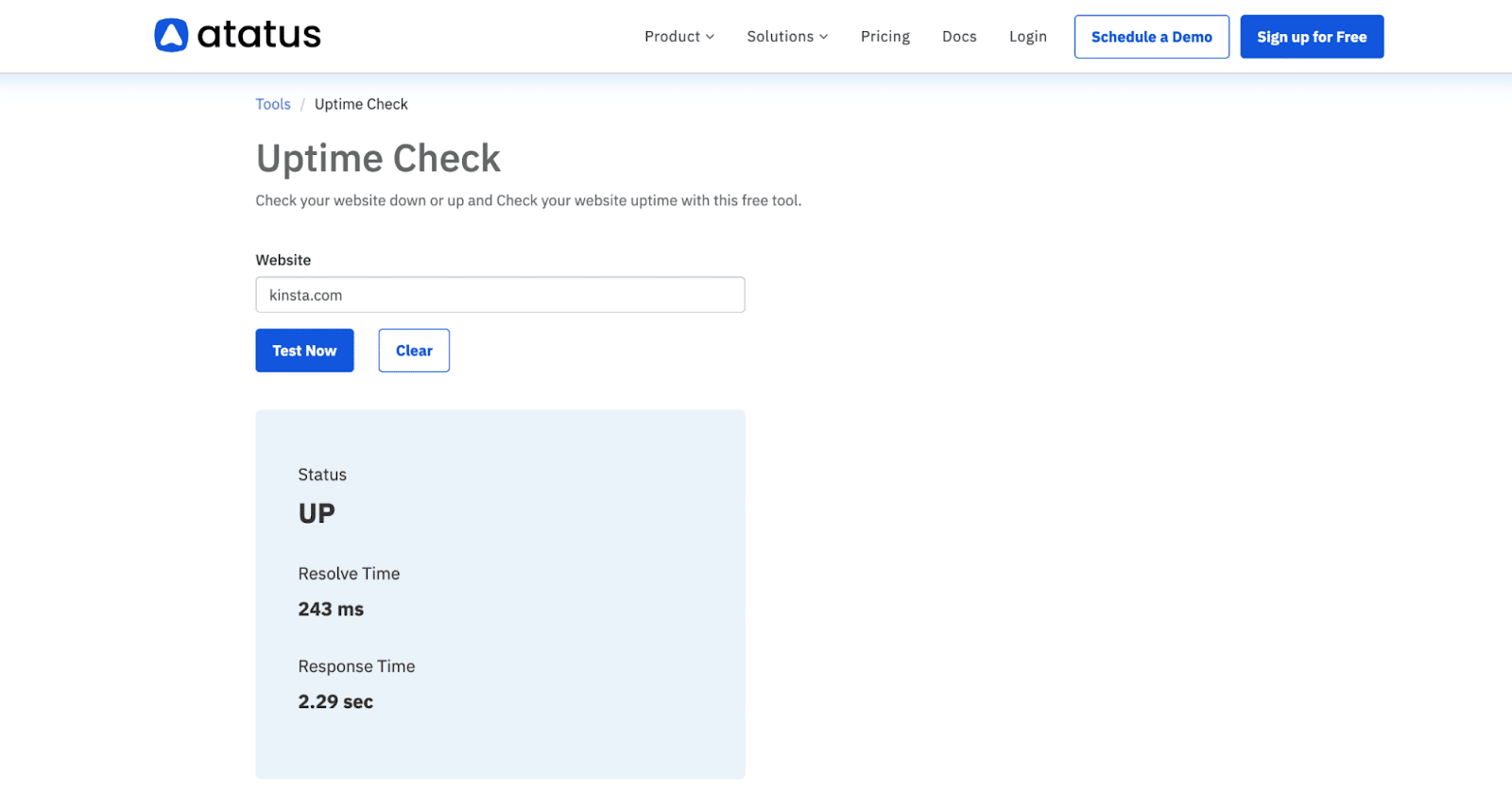The height and width of the screenshot is (793, 1512).
Task: Open the Docs navigation link
Action: [x=958, y=37]
